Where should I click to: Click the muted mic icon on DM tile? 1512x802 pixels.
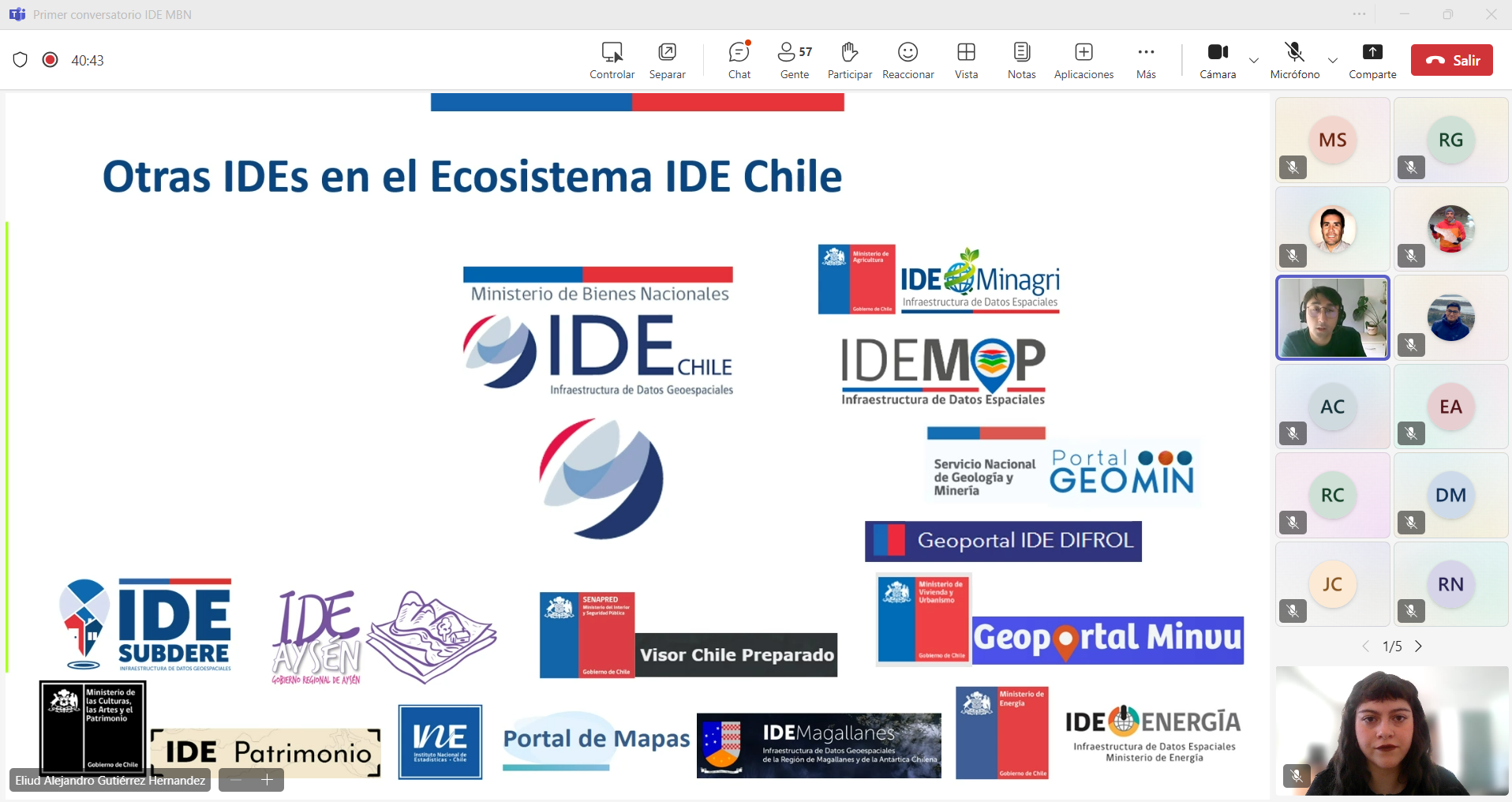pos(1411,523)
